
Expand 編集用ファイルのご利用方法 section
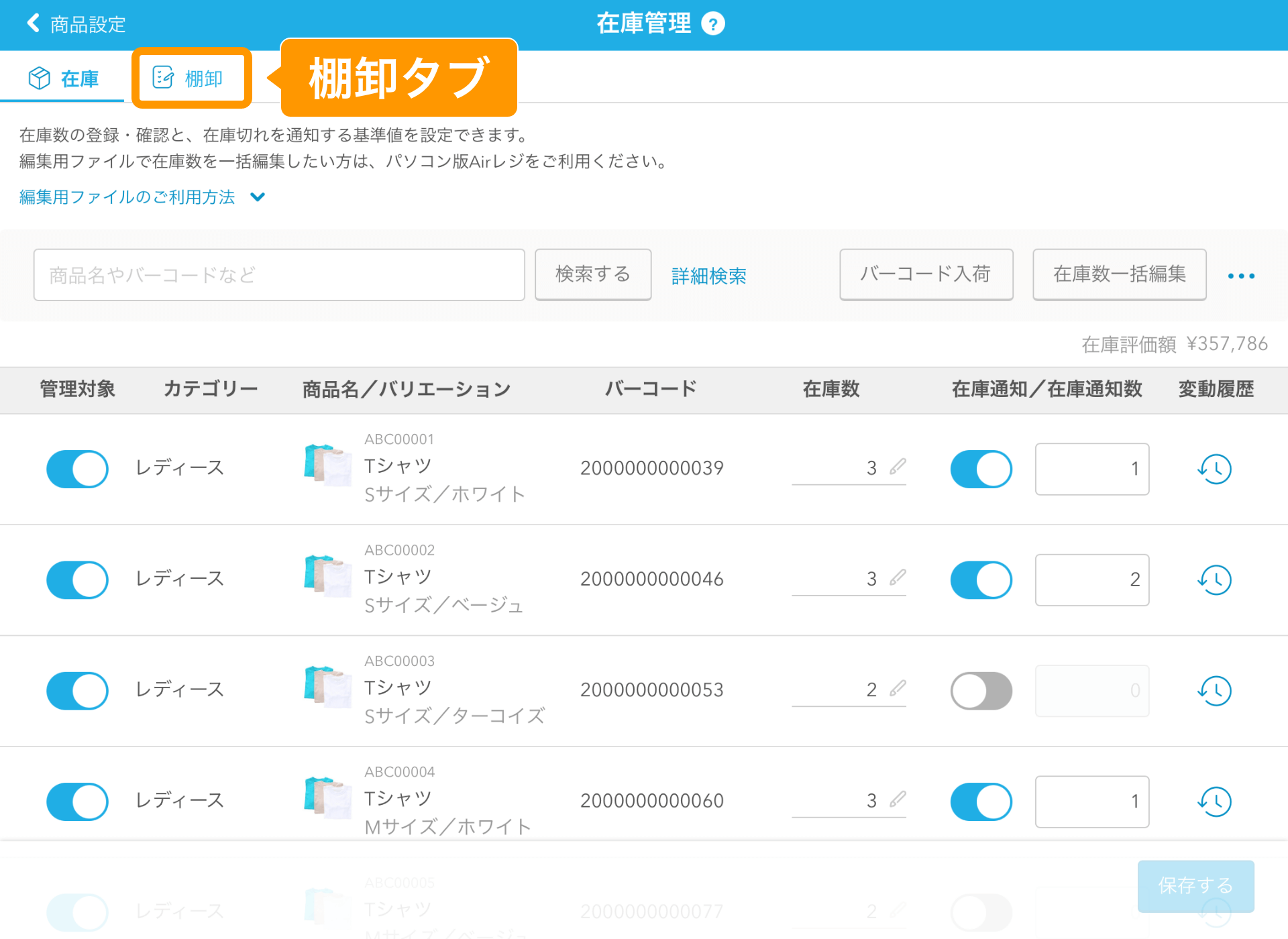[x=142, y=197]
